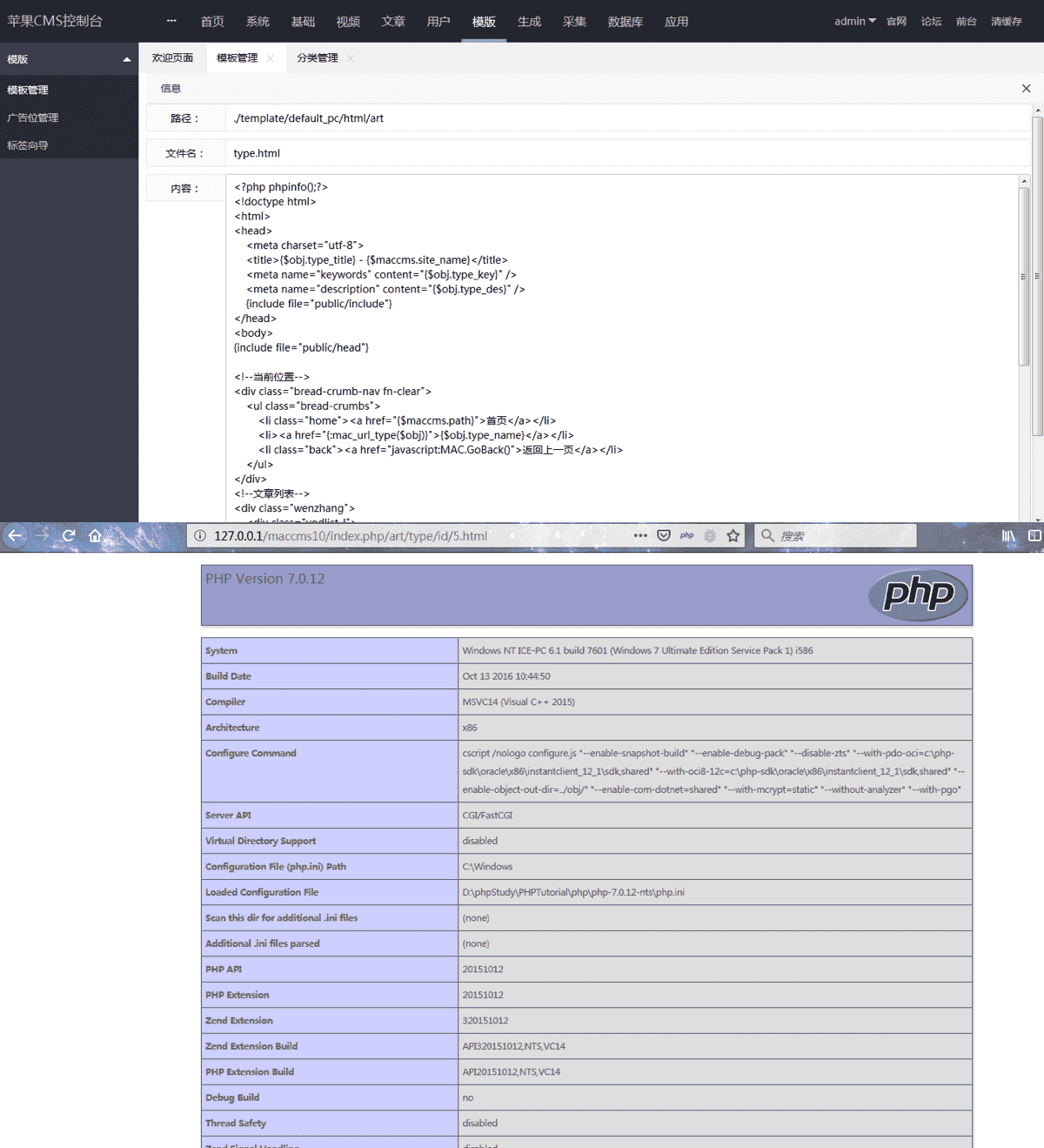Bookmark this page with the star icon
Viewport: 1044px width, 1148px height.
(733, 536)
